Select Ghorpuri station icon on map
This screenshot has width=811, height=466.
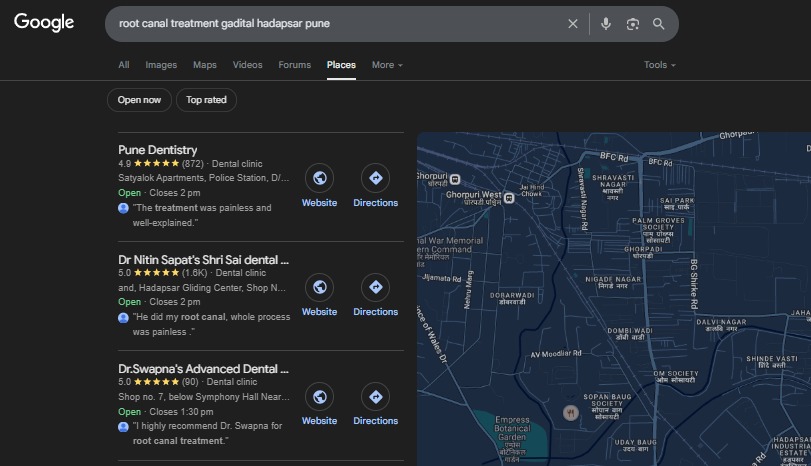455,179
